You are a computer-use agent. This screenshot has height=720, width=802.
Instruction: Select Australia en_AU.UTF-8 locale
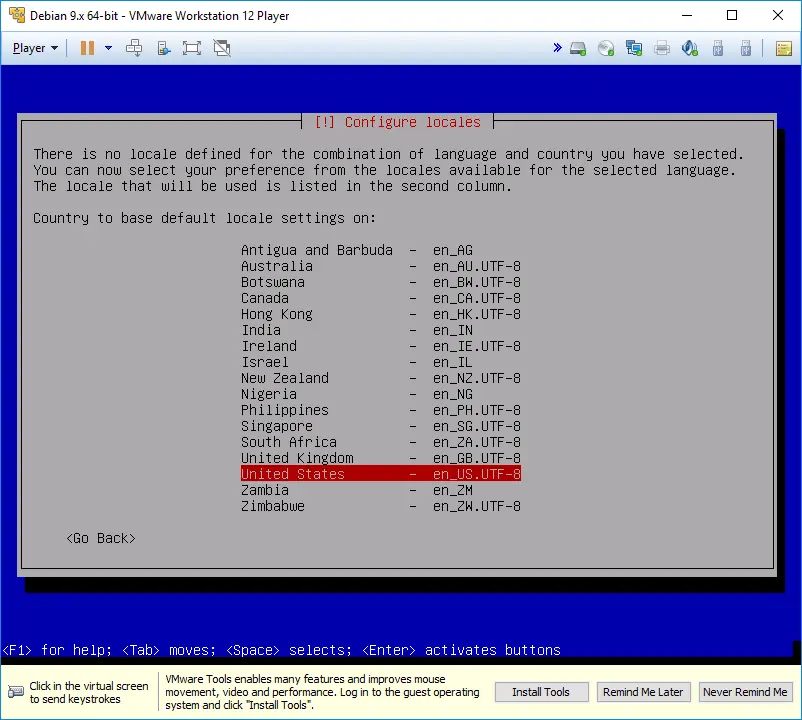coord(381,266)
